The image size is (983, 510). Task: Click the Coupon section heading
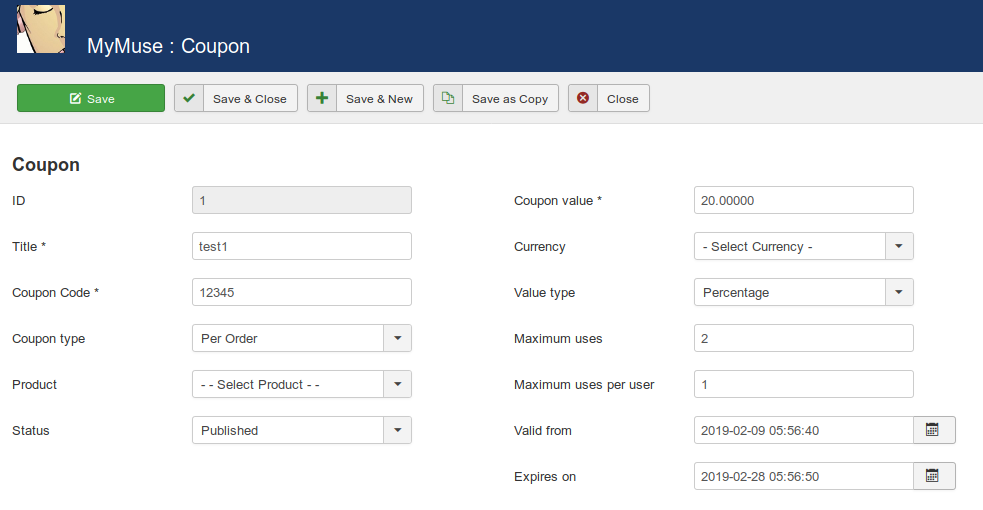pos(46,165)
